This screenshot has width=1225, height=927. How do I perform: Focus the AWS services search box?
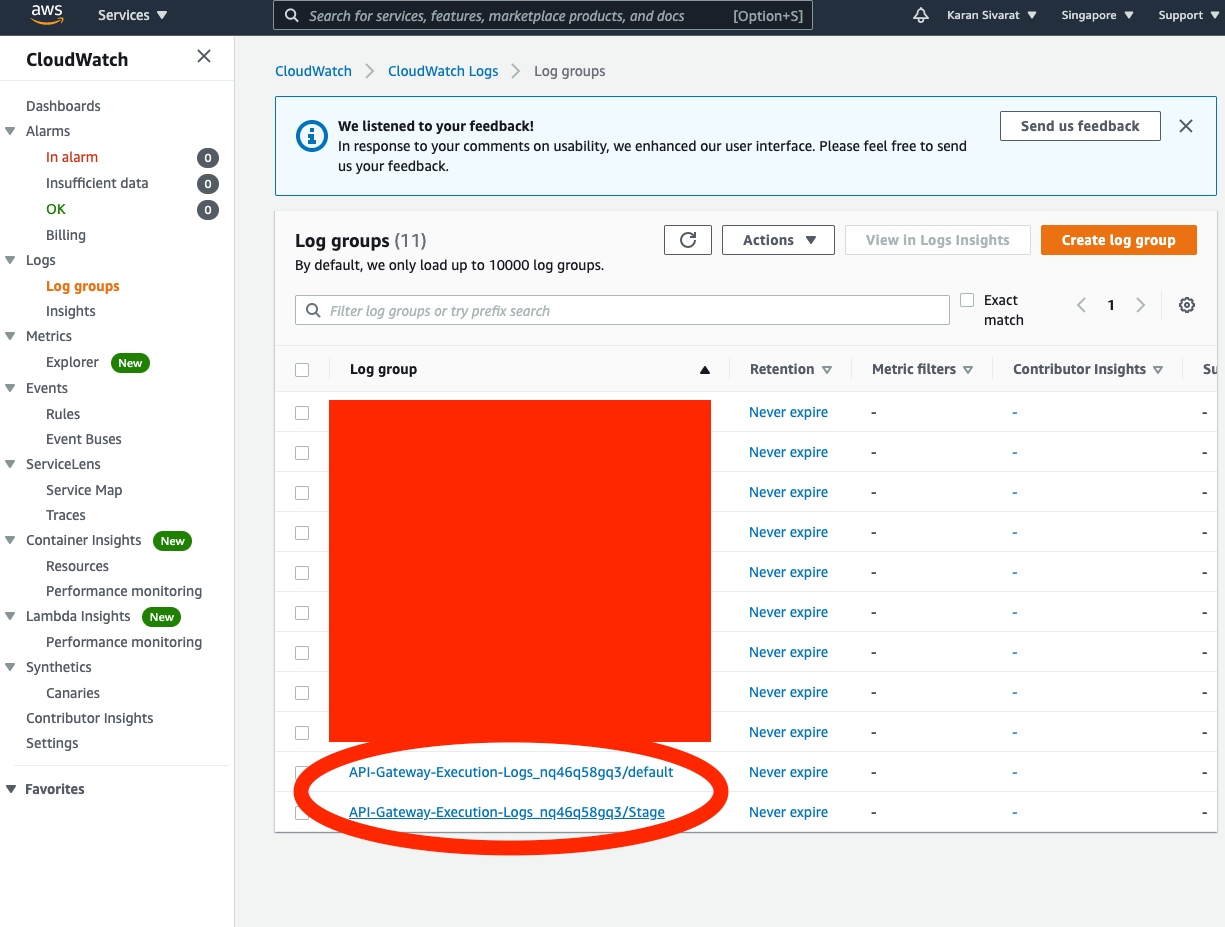543,15
